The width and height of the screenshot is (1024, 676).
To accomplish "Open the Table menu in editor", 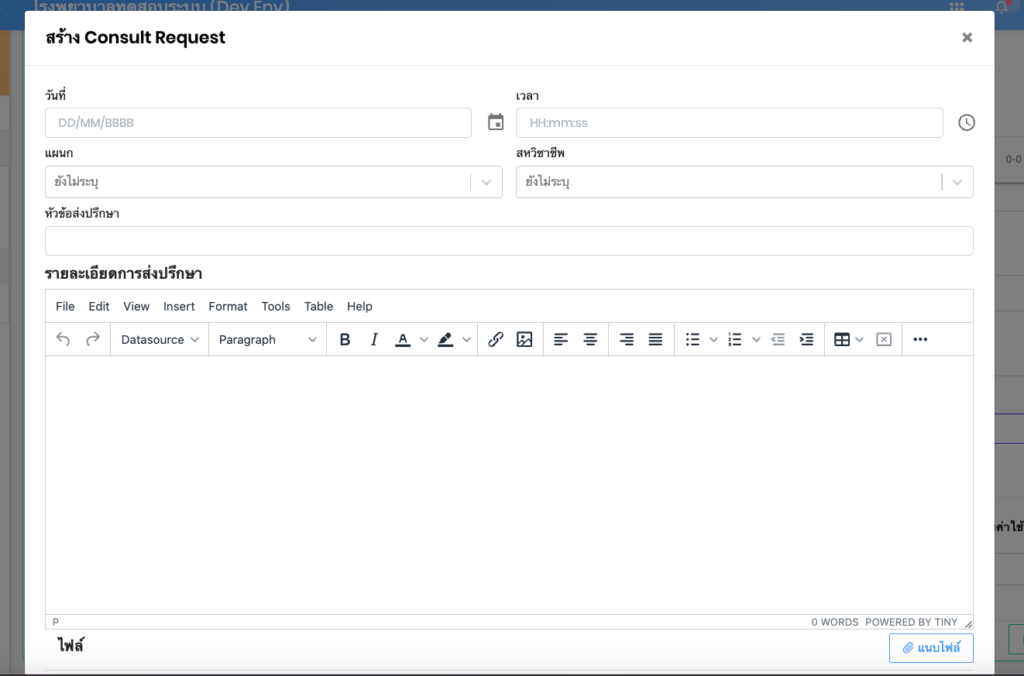I will pyautogui.click(x=318, y=306).
